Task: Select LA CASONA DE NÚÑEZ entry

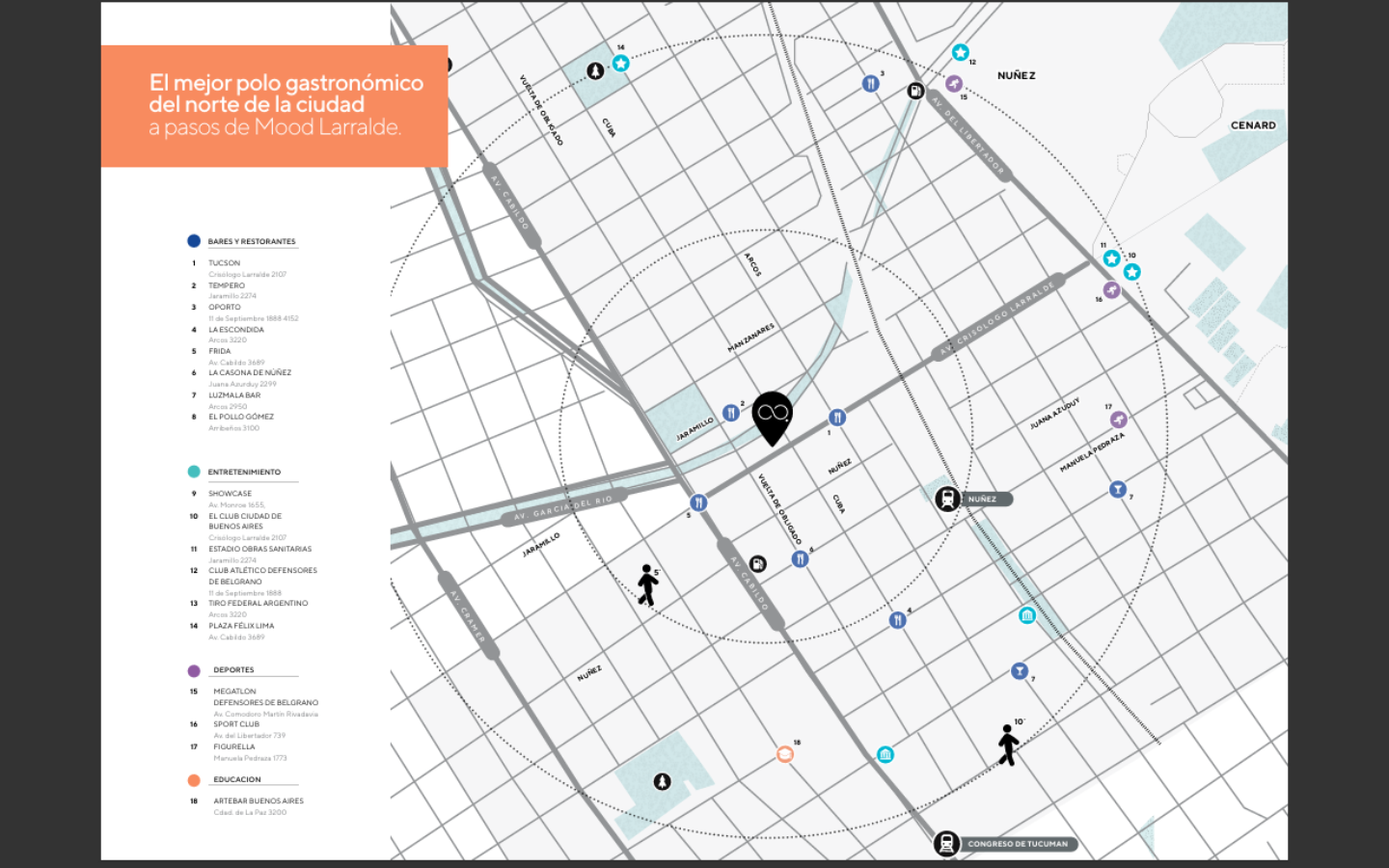Action: 250,372
